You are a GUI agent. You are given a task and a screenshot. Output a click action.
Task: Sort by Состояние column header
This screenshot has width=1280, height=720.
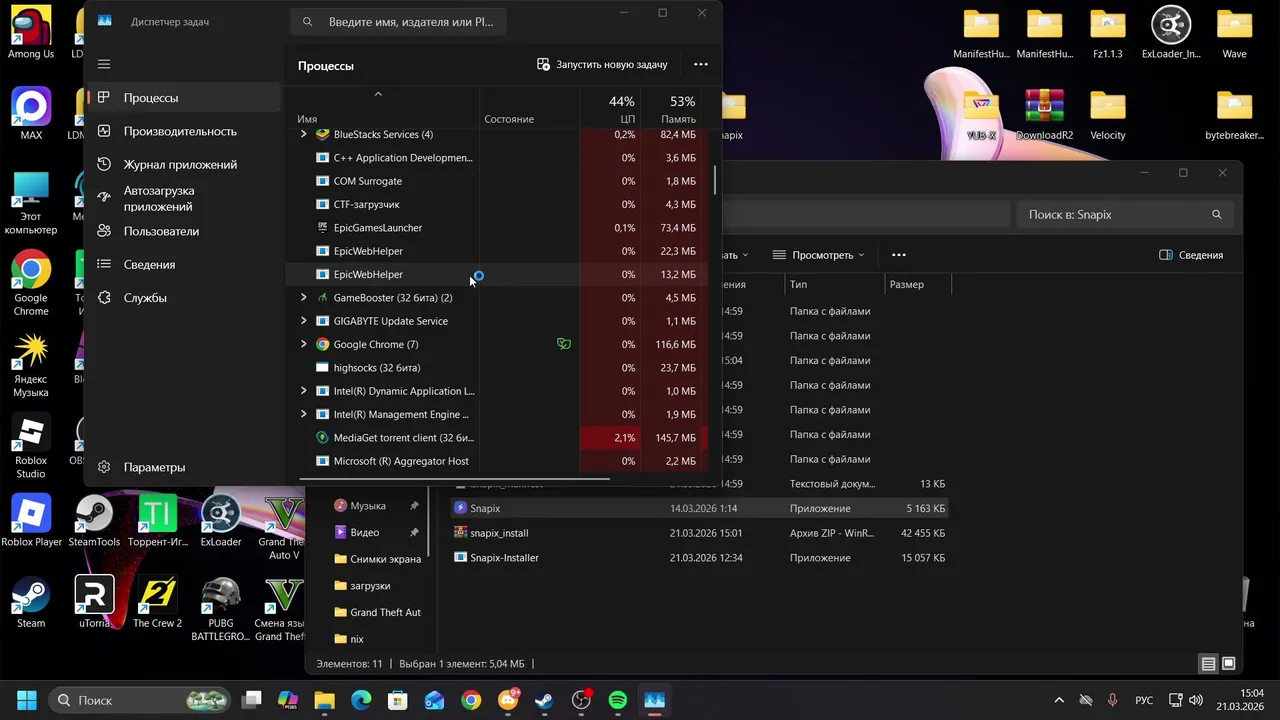pos(529,109)
